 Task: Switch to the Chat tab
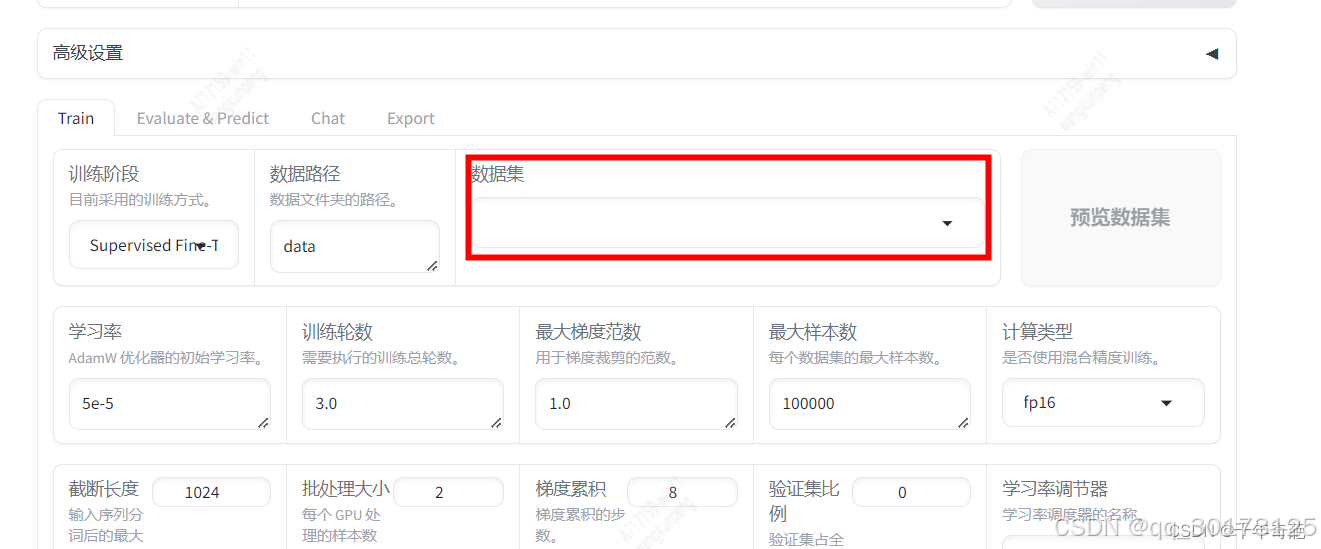328,118
